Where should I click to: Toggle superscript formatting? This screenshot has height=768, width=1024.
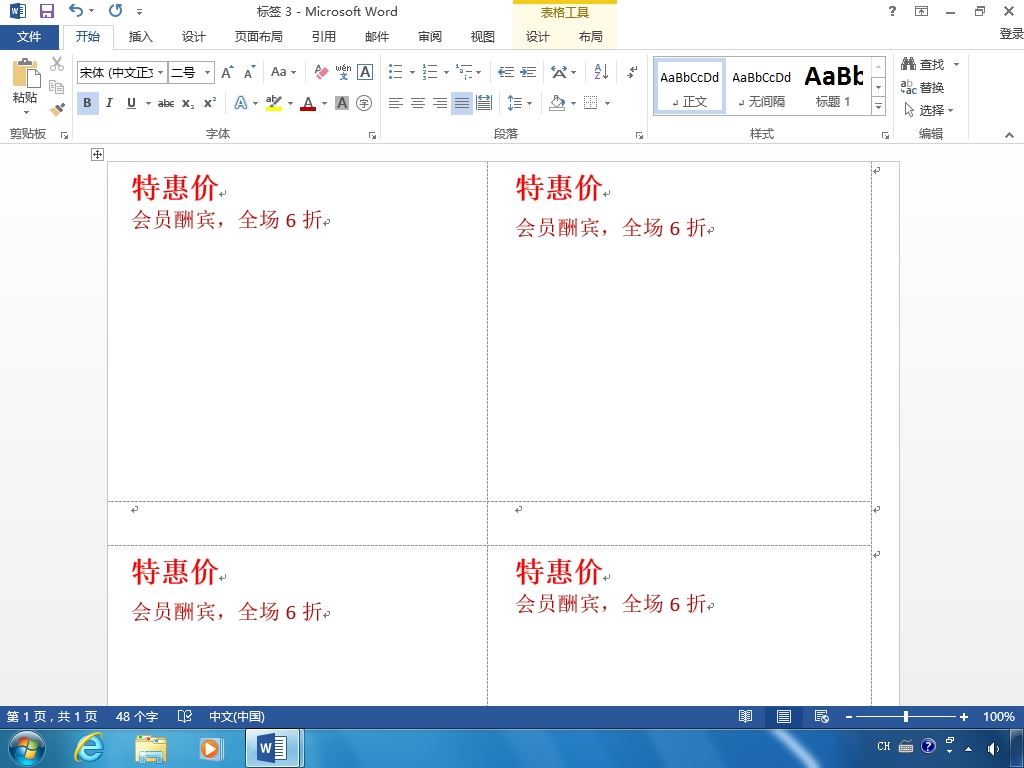point(210,103)
